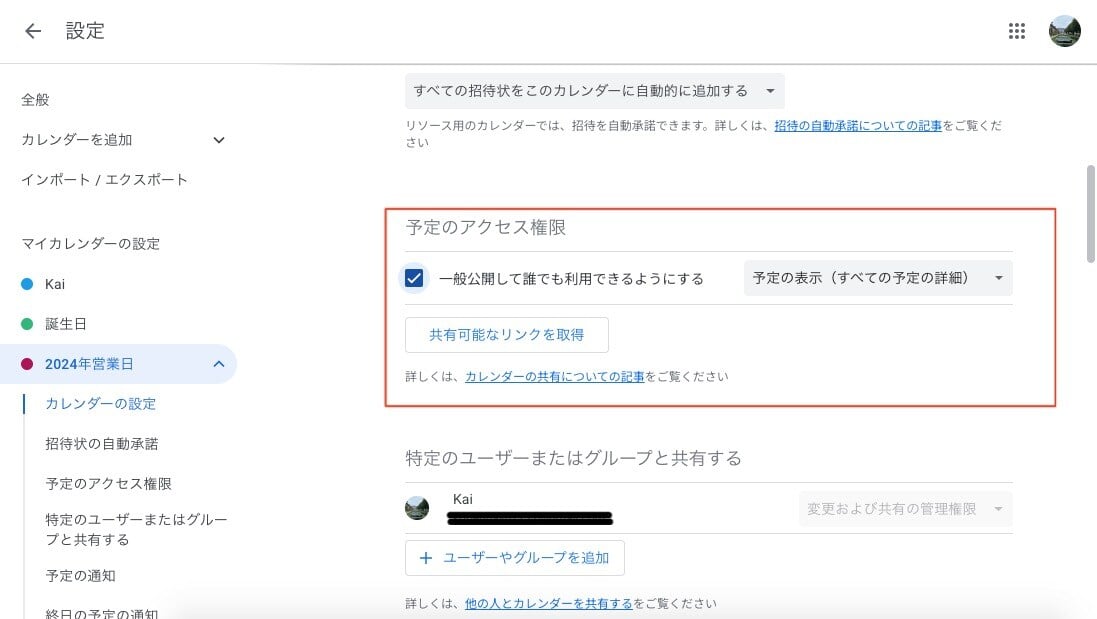
Task: Open the account profile avatar menu
Action: coord(1065,31)
